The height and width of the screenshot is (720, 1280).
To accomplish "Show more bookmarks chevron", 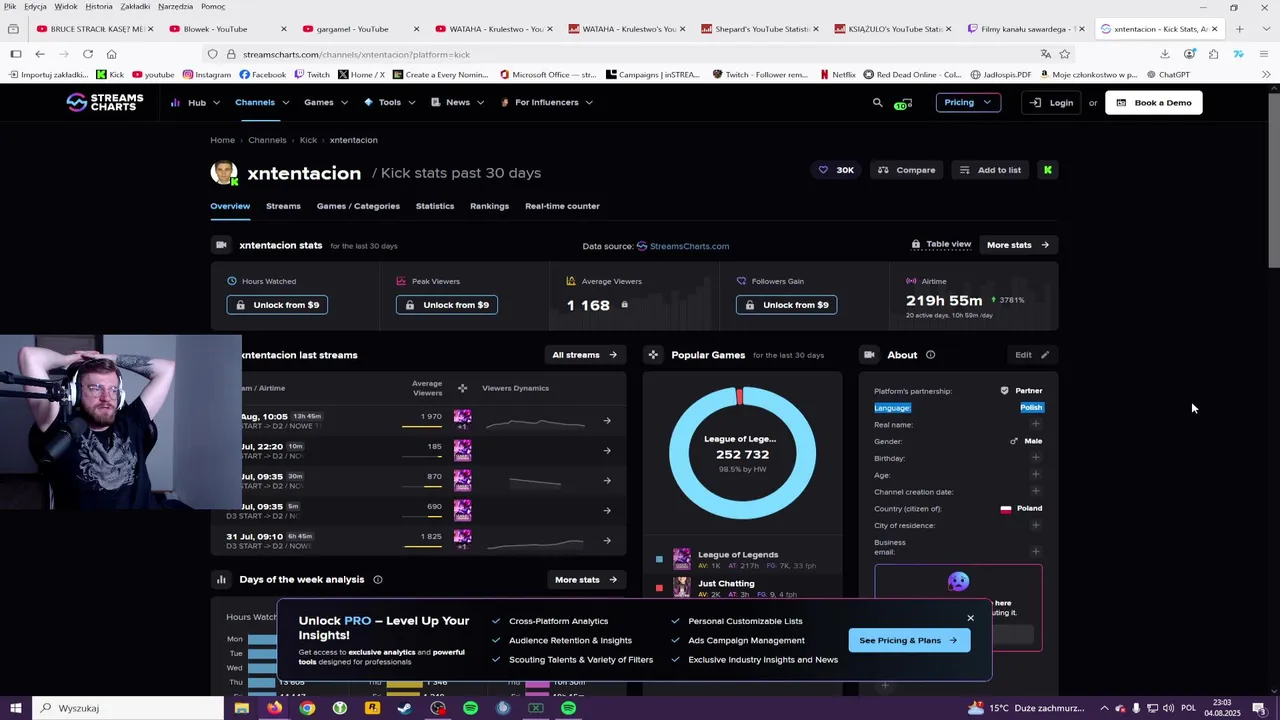I will 1266,74.
